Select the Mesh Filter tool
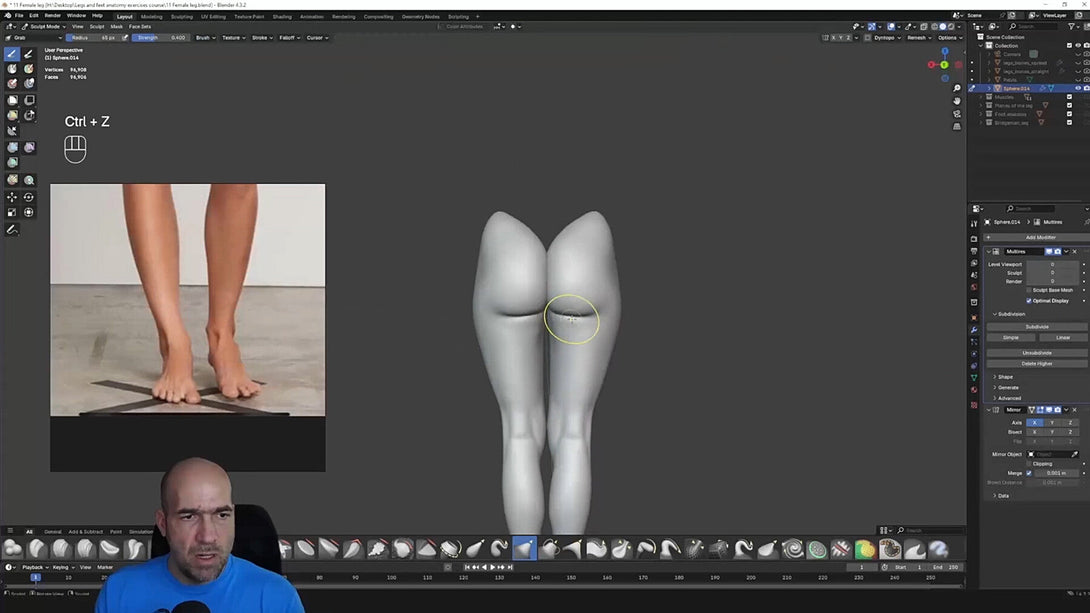Viewport: 1090px width, 613px height. pos(13,147)
